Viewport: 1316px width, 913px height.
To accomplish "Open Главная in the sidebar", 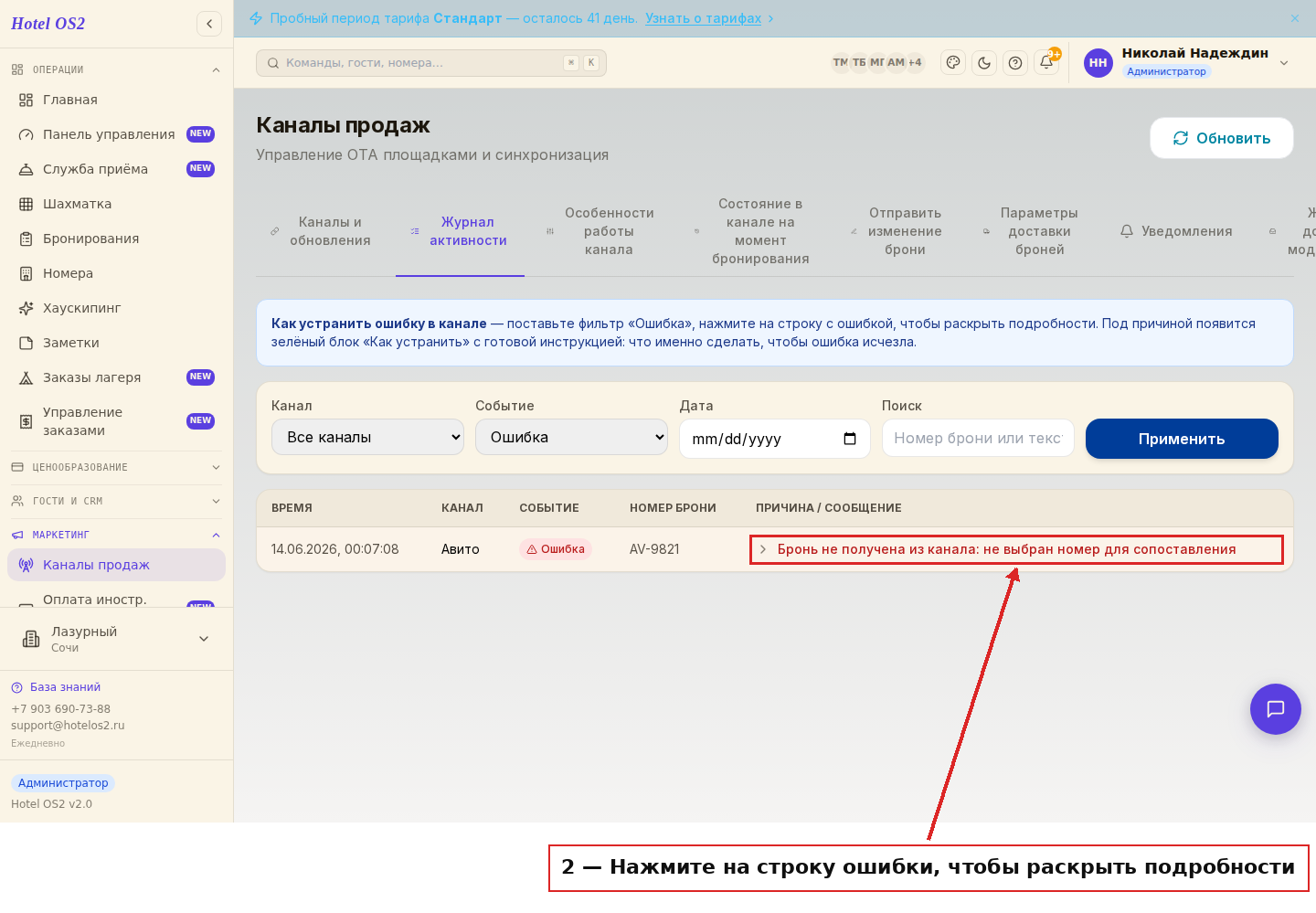I will pos(116,100).
